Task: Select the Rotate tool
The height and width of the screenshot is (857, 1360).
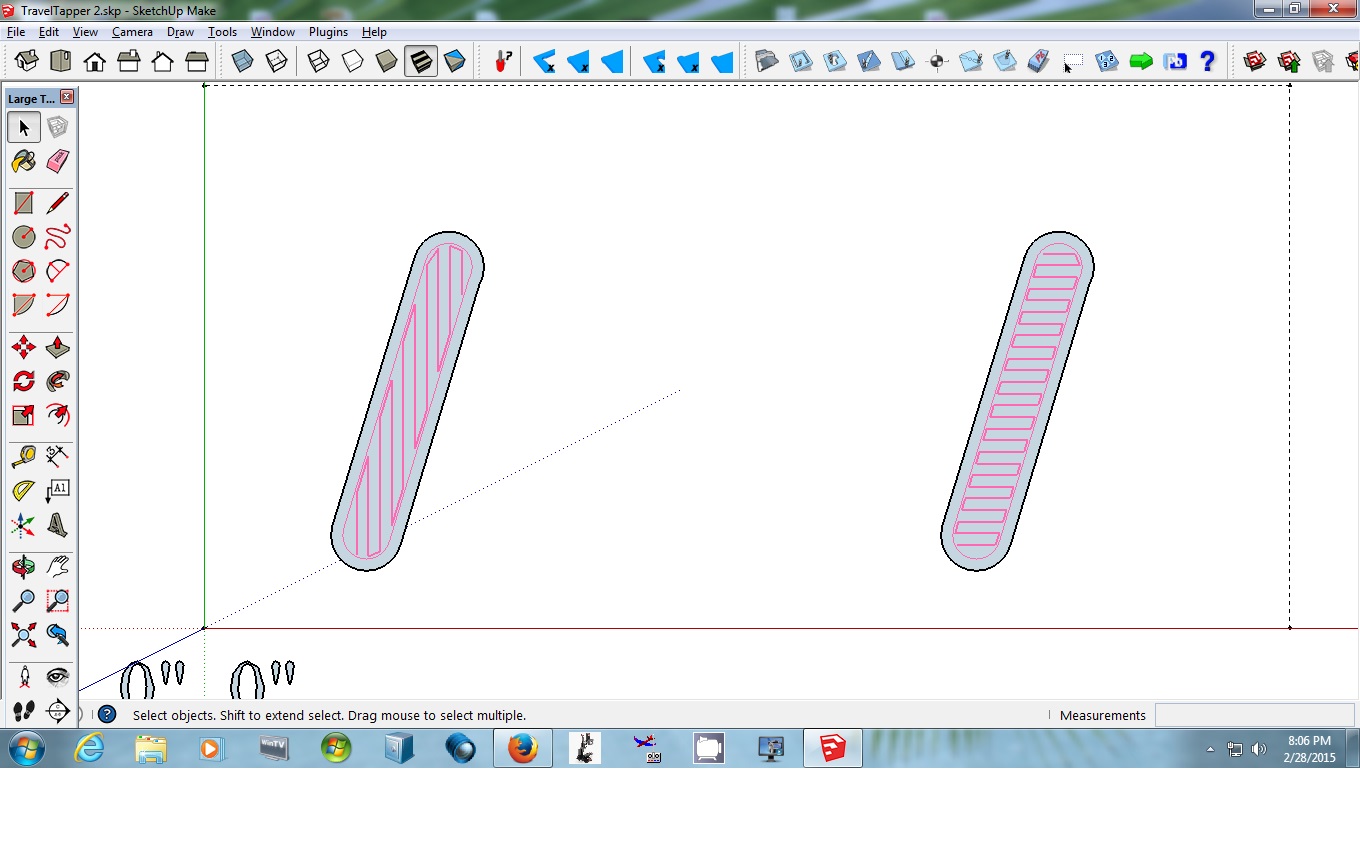Action: (24, 381)
